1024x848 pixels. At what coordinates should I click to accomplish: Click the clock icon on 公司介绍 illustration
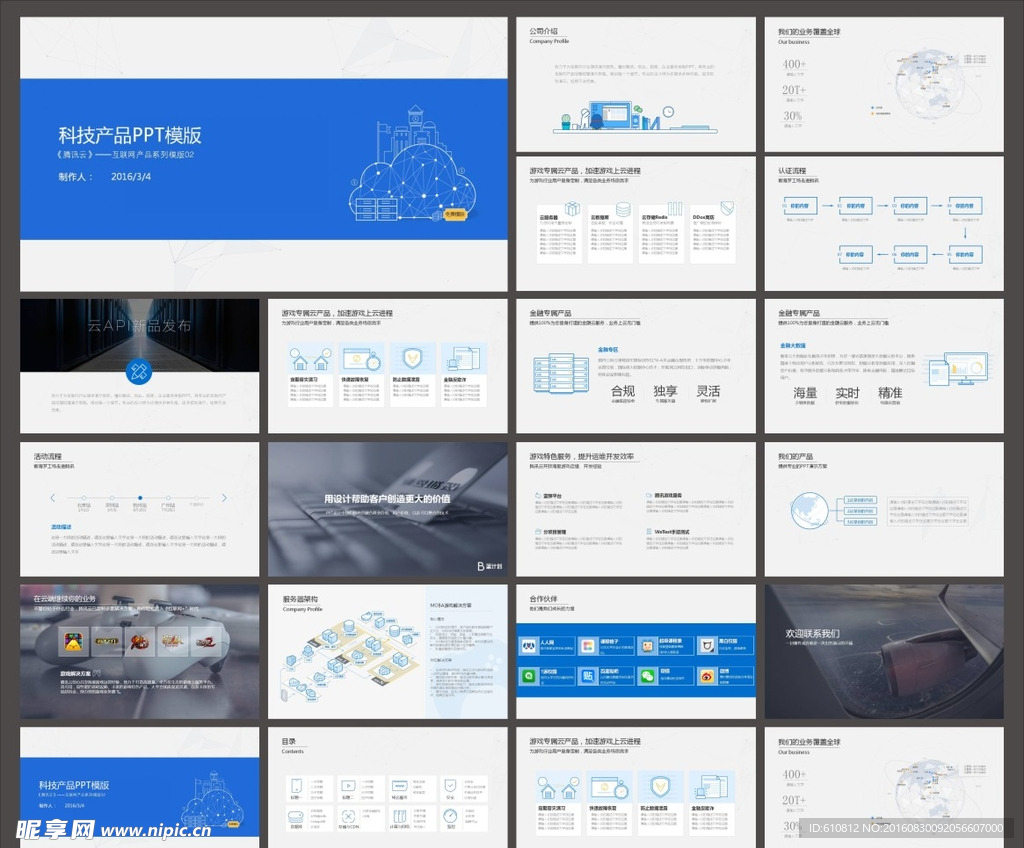click(668, 112)
